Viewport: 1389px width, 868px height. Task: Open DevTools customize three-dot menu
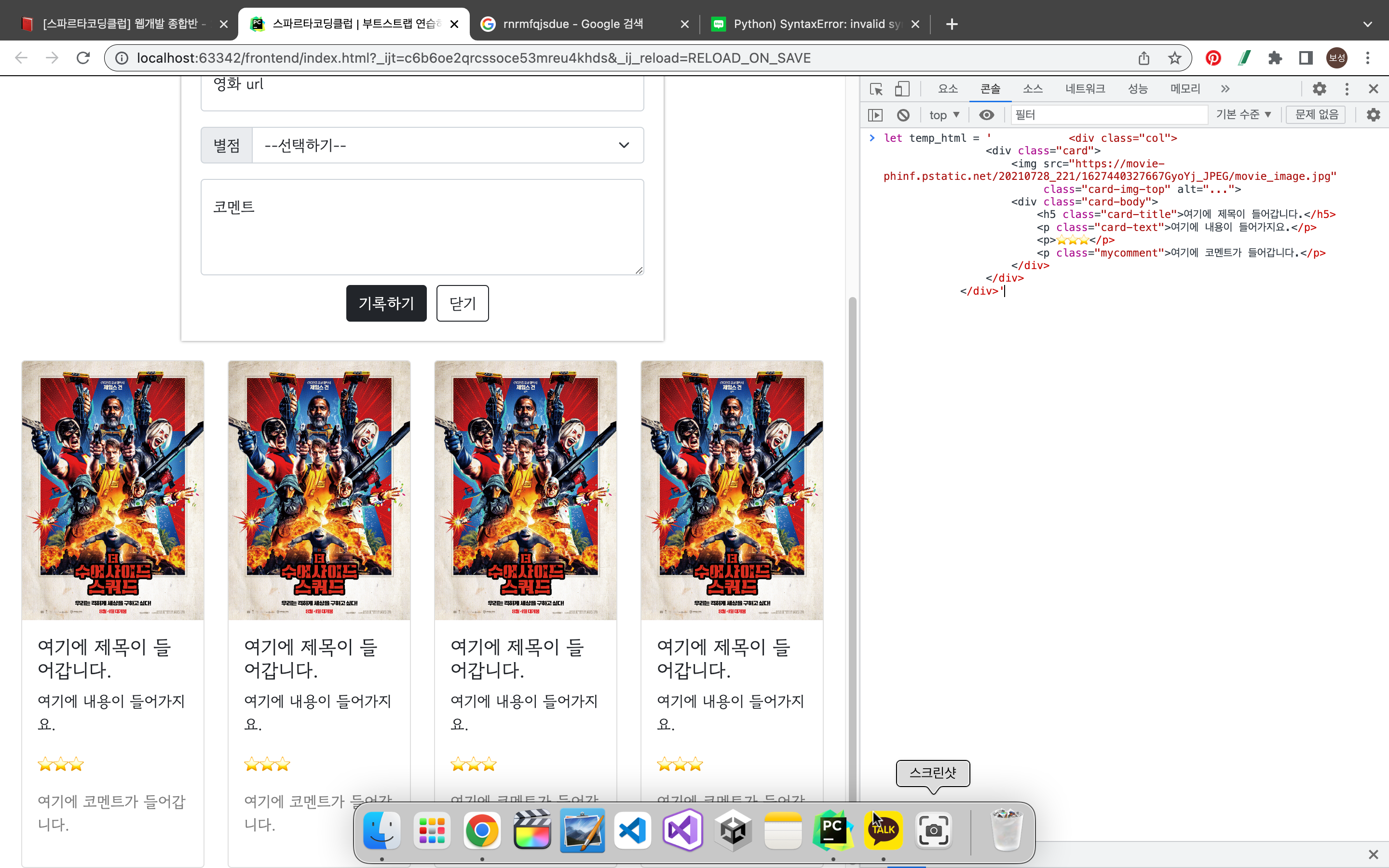tap(1347, 89)
